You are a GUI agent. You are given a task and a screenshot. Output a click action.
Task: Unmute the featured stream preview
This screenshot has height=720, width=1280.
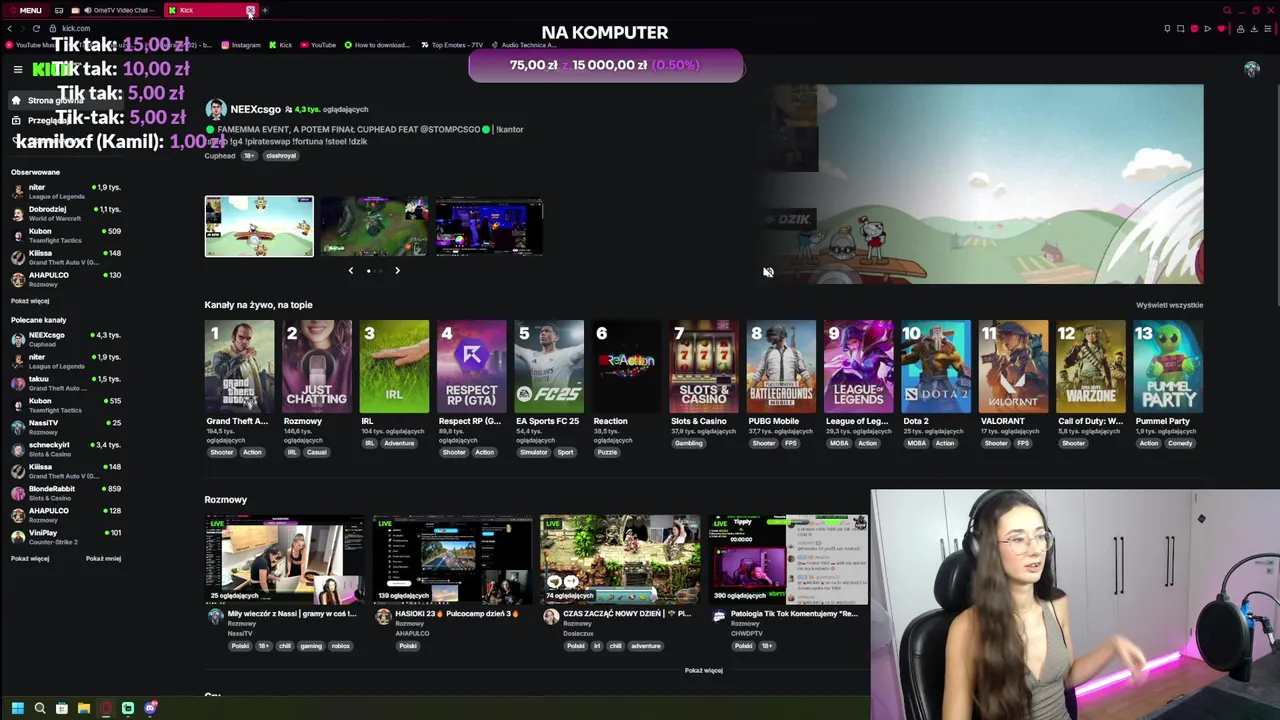coord(768,272)
